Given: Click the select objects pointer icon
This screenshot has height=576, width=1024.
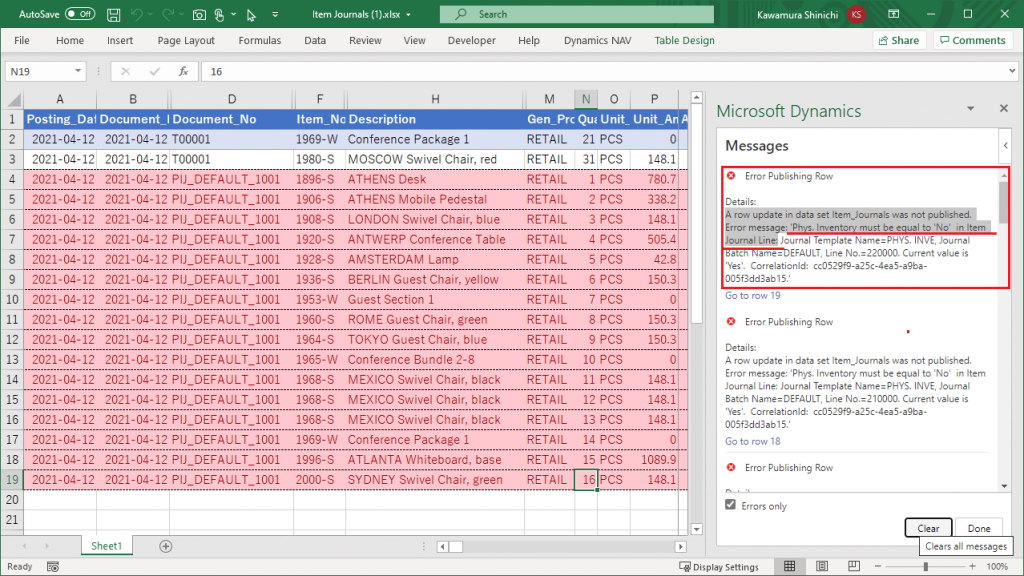Looking at the screenshot, I should coord(251,14).
